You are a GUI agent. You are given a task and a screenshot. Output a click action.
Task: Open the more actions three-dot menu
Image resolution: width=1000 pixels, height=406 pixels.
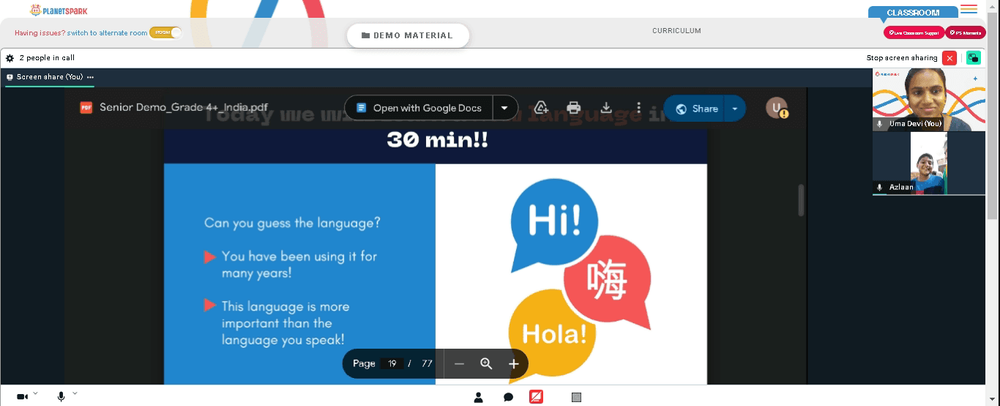[x=638, y=108]
